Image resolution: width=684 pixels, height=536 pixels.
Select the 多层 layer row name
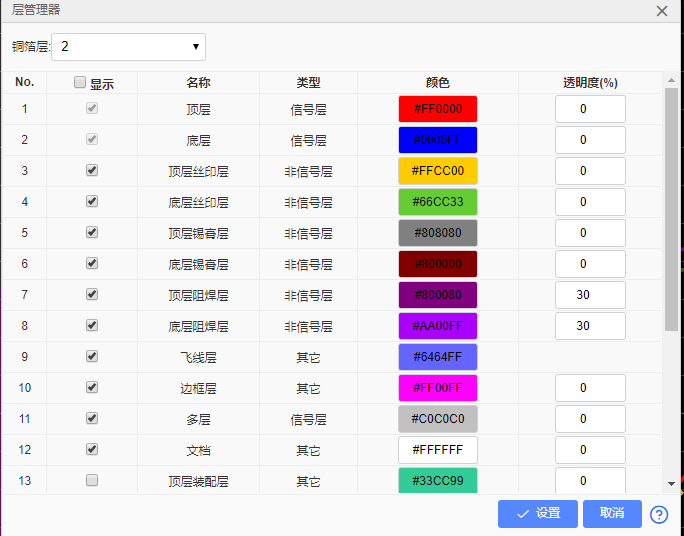(198, 419)
